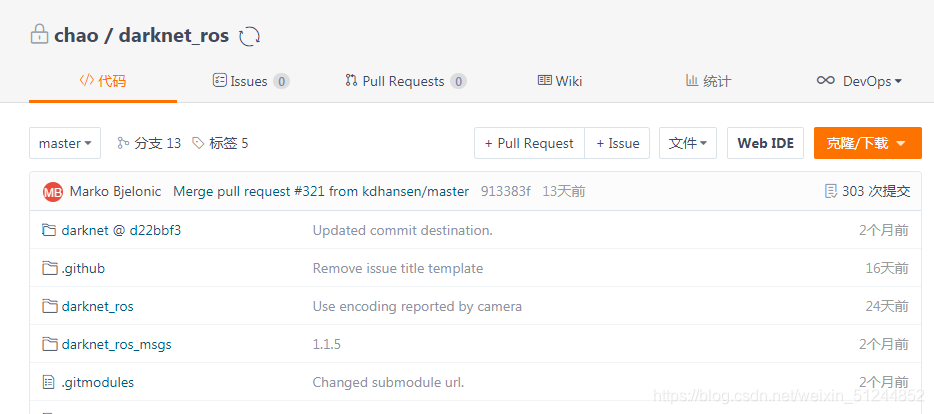Open the darknet_ros_msgs folder

tap(116, 344)
